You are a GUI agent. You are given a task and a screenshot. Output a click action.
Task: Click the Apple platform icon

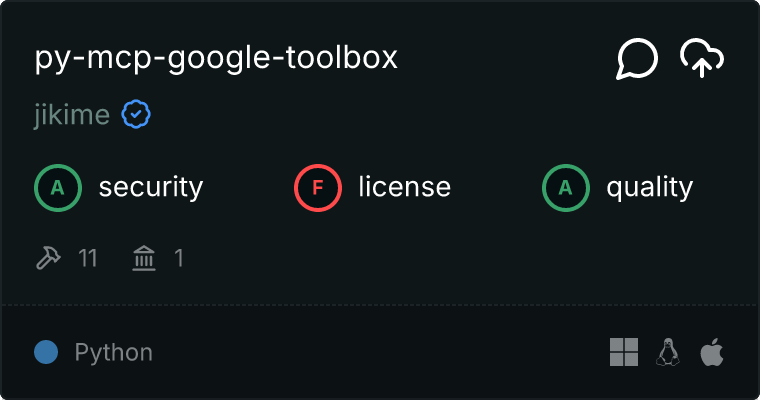coord(711,352)
